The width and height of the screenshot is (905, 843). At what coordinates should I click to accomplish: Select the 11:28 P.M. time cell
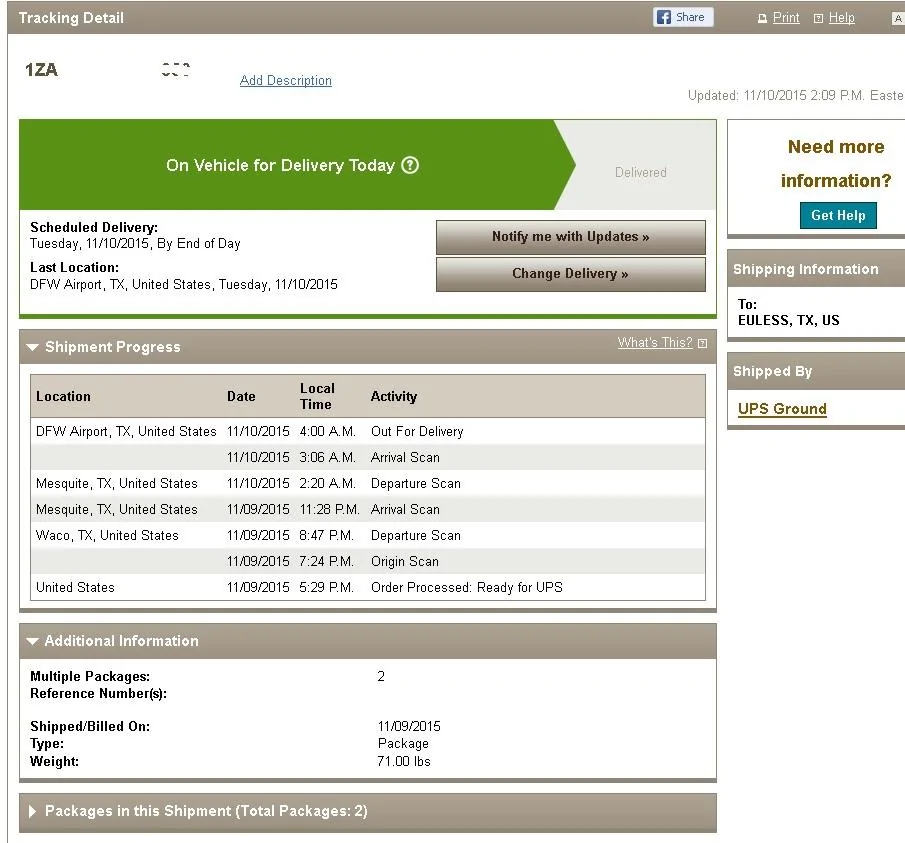(x=330, y=509)
